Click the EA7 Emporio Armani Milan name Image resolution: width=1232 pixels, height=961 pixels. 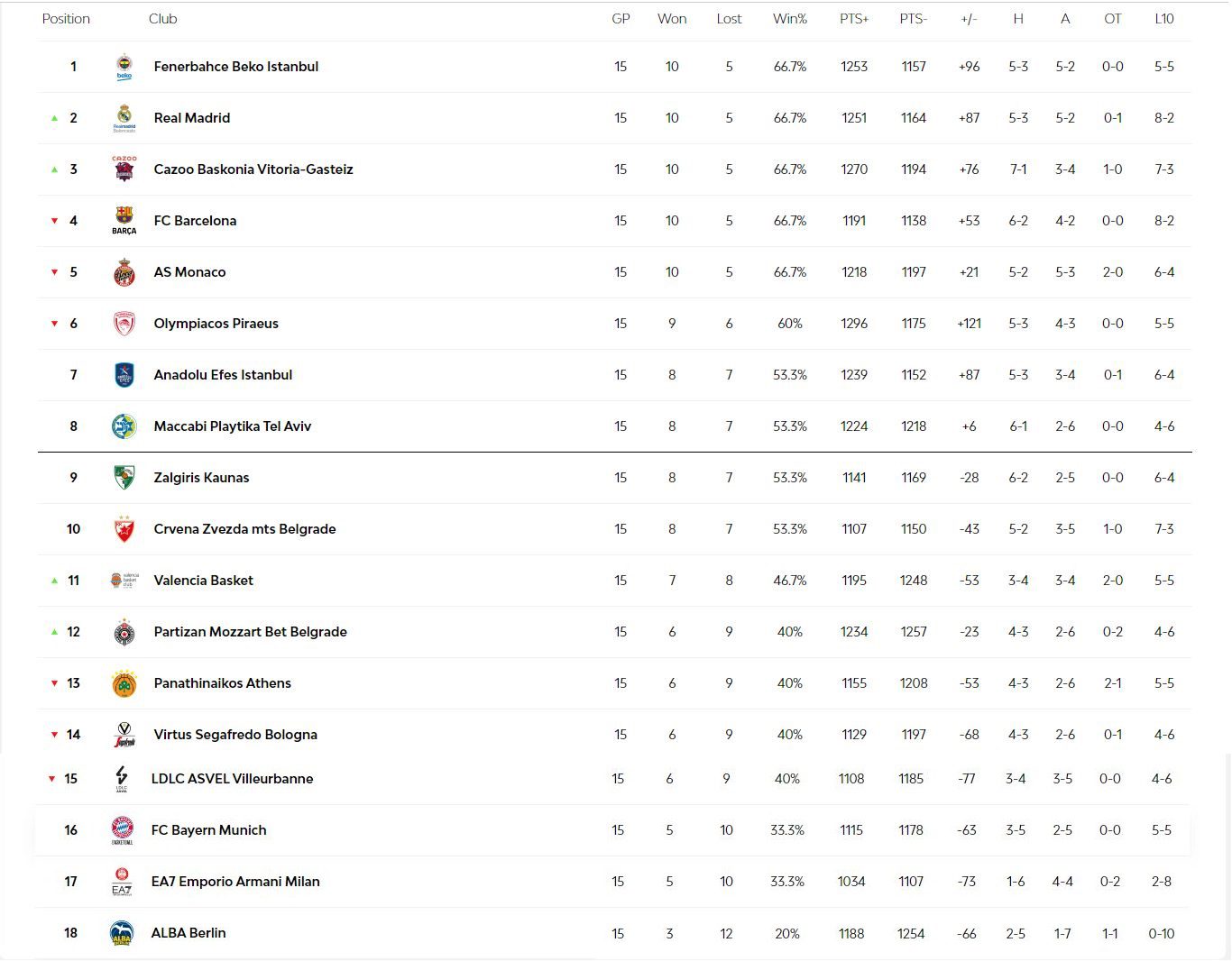[x=235, y=882]
